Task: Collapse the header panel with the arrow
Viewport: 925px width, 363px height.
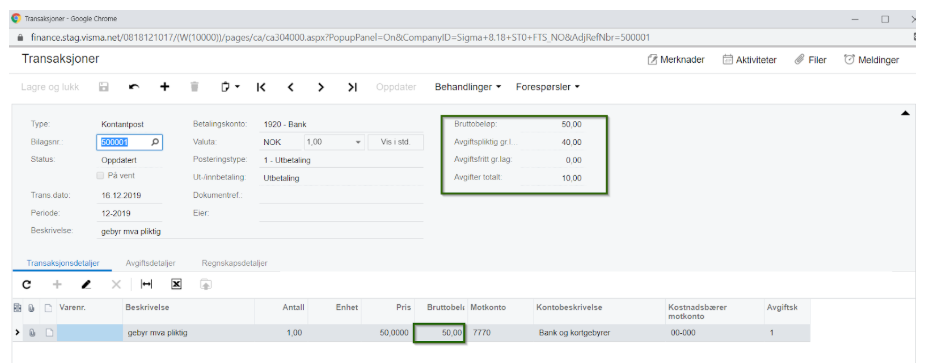Action: coord(906,113)
